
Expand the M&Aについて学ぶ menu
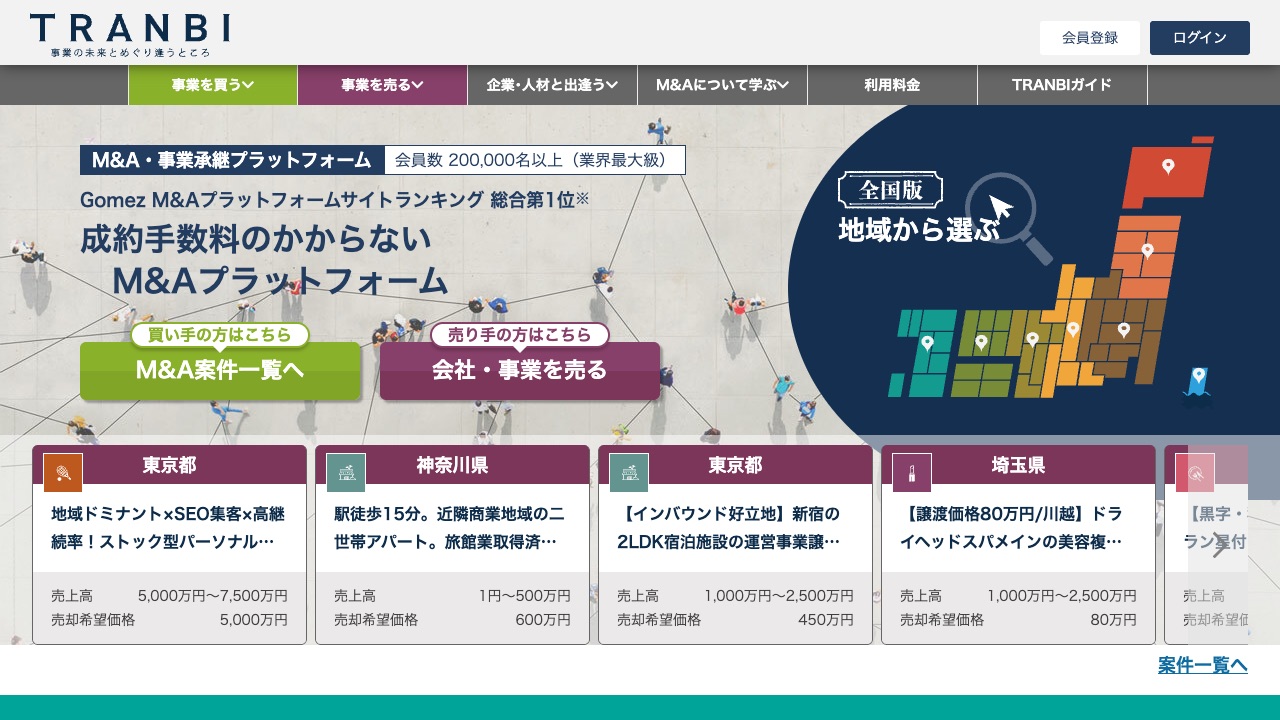(723, 85)
